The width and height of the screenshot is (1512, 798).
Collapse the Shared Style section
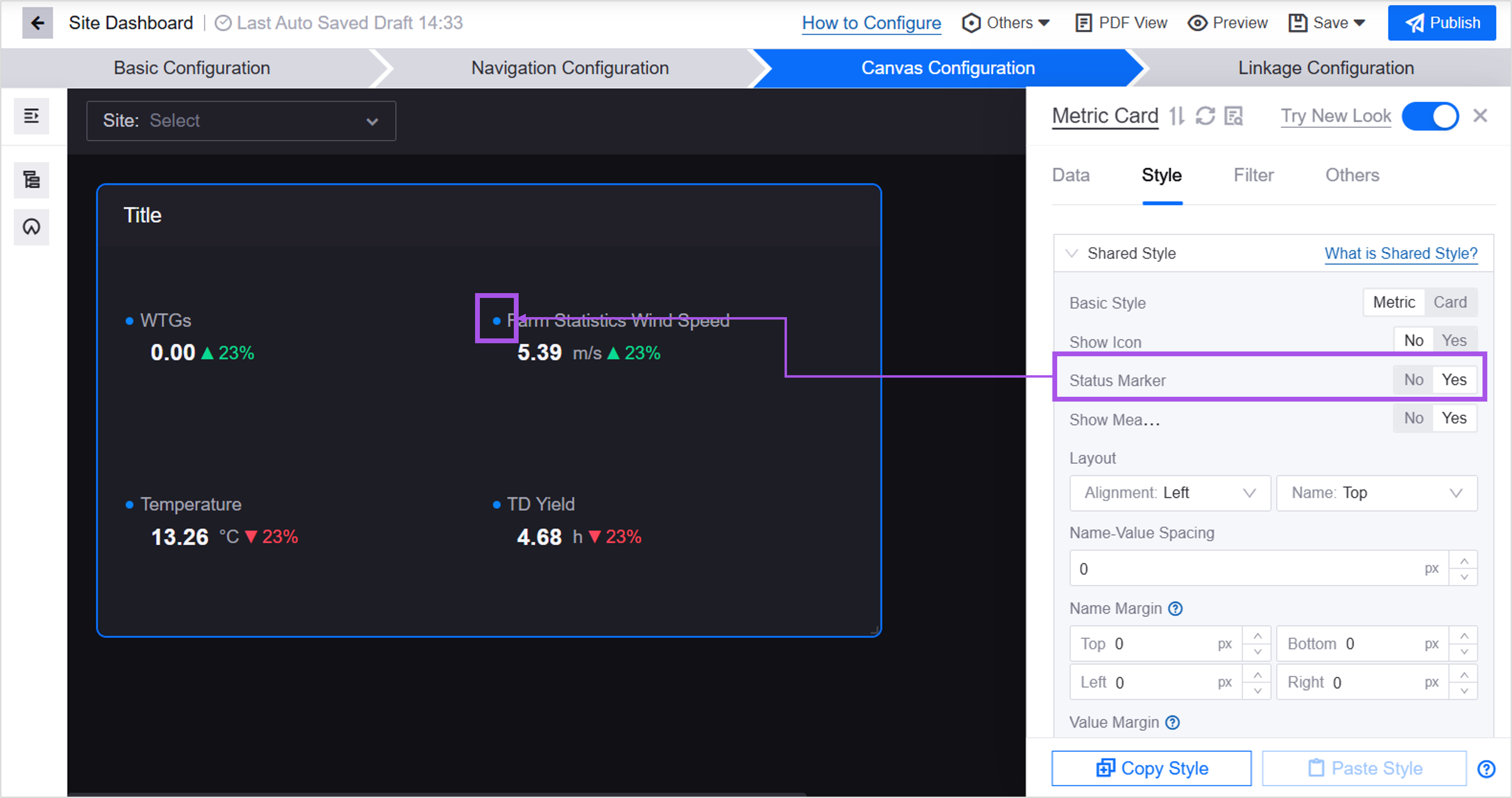point(1072,253)
